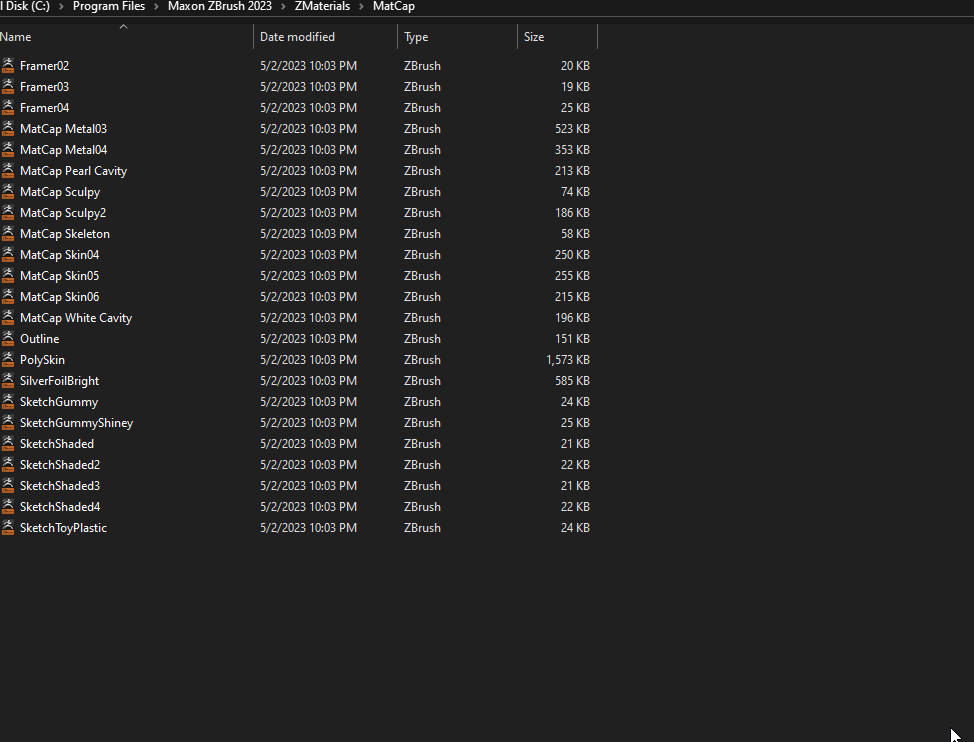Select the PolySkin file icon
This screenshot has height=742, width=974.
pyautogui.click(x=8, y=360)
